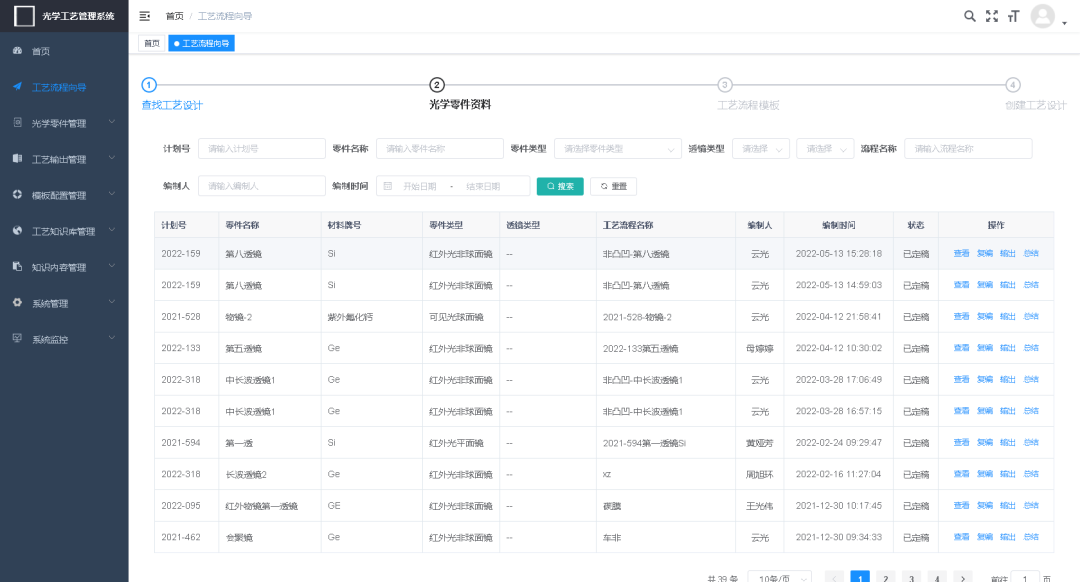Open the header search magnifier icon
Screen dimensions: 1080x582
[x=969, y=16]
